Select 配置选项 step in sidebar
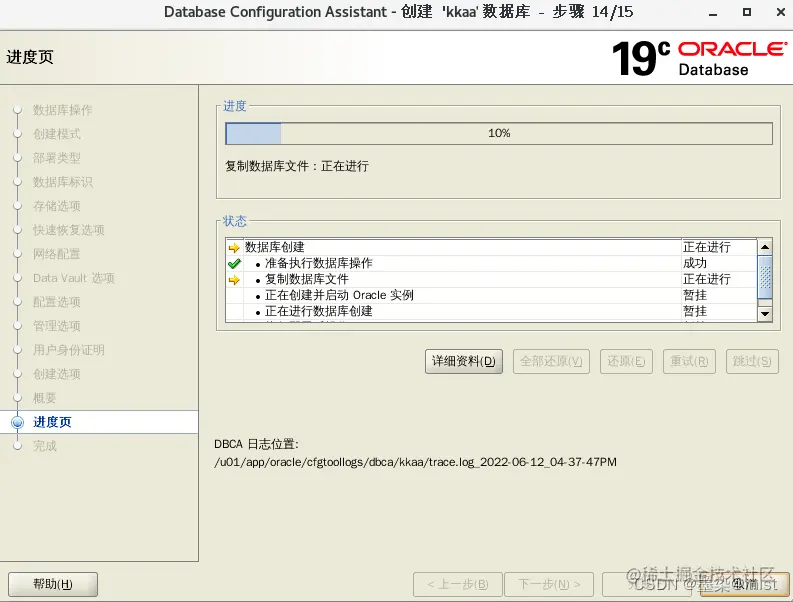Viewport: 793px width, 602px height. point(57,302)
